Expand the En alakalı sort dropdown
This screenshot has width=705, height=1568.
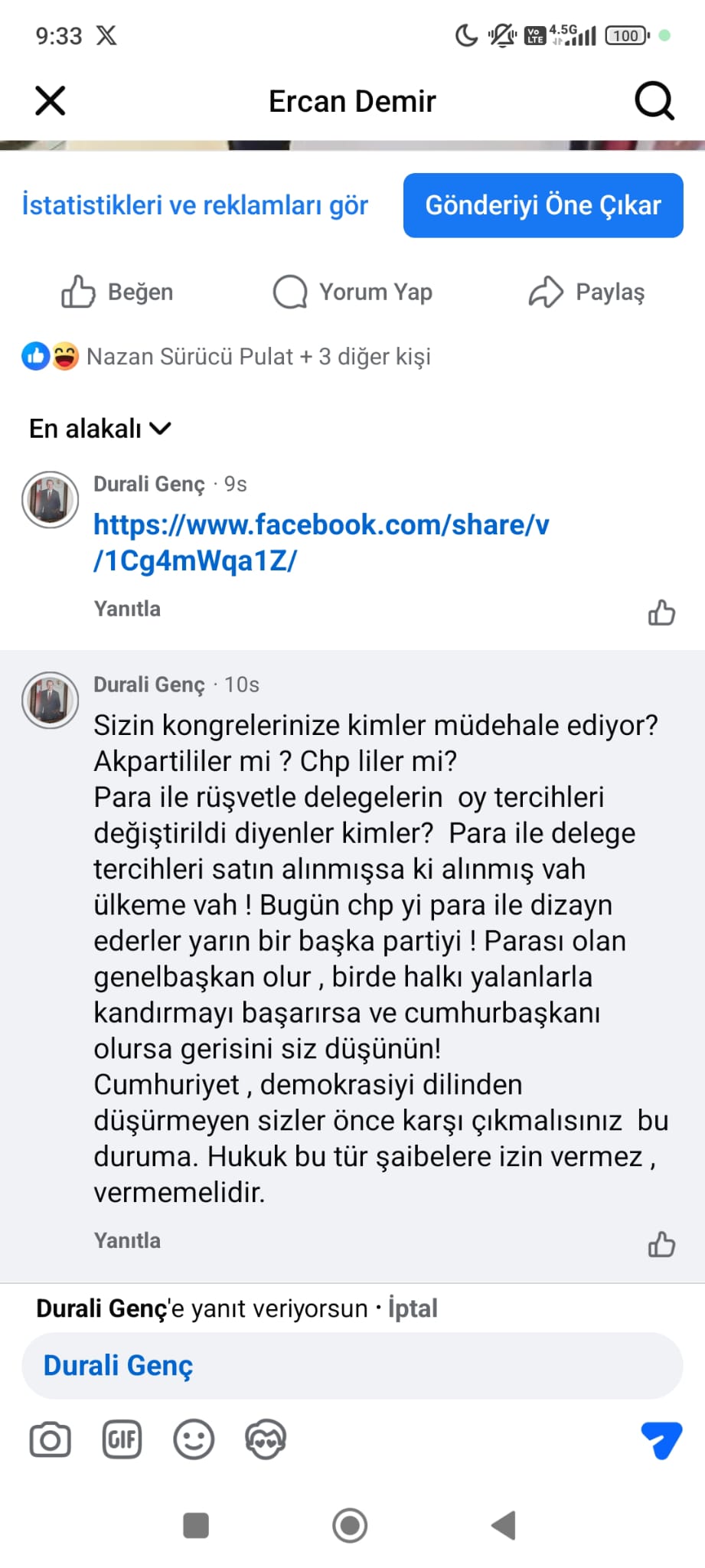(x=100, y=428)
